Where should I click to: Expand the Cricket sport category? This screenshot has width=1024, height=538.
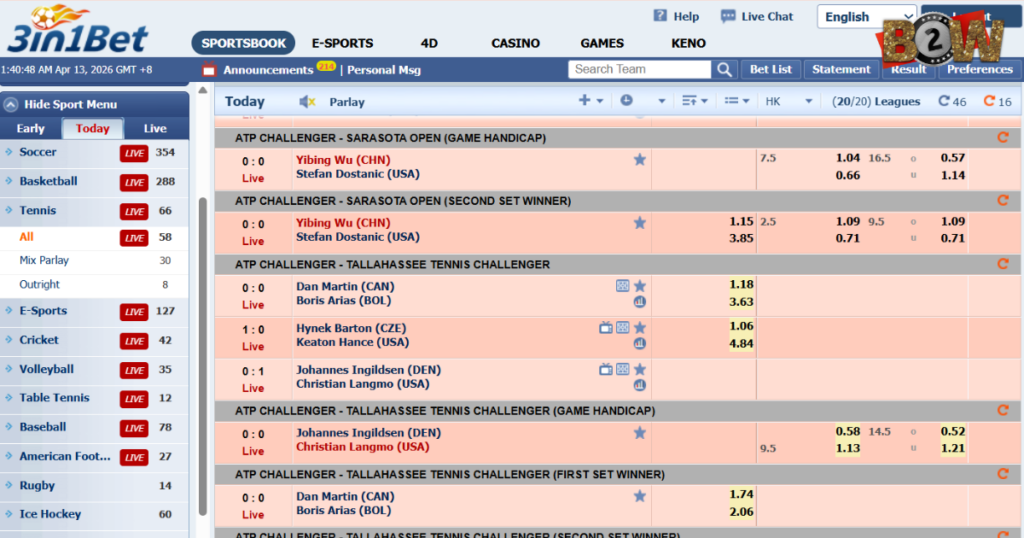coord(39,340)
